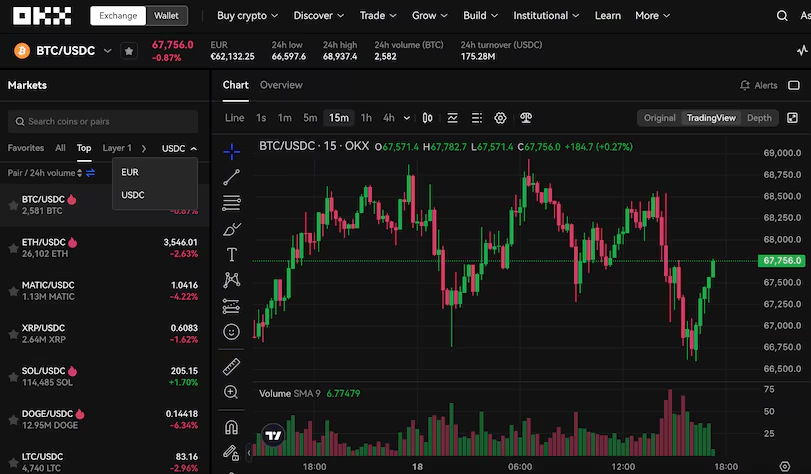
Task: Select the text annotation tool
Action: pyautogui.click(x=231, y=254)
